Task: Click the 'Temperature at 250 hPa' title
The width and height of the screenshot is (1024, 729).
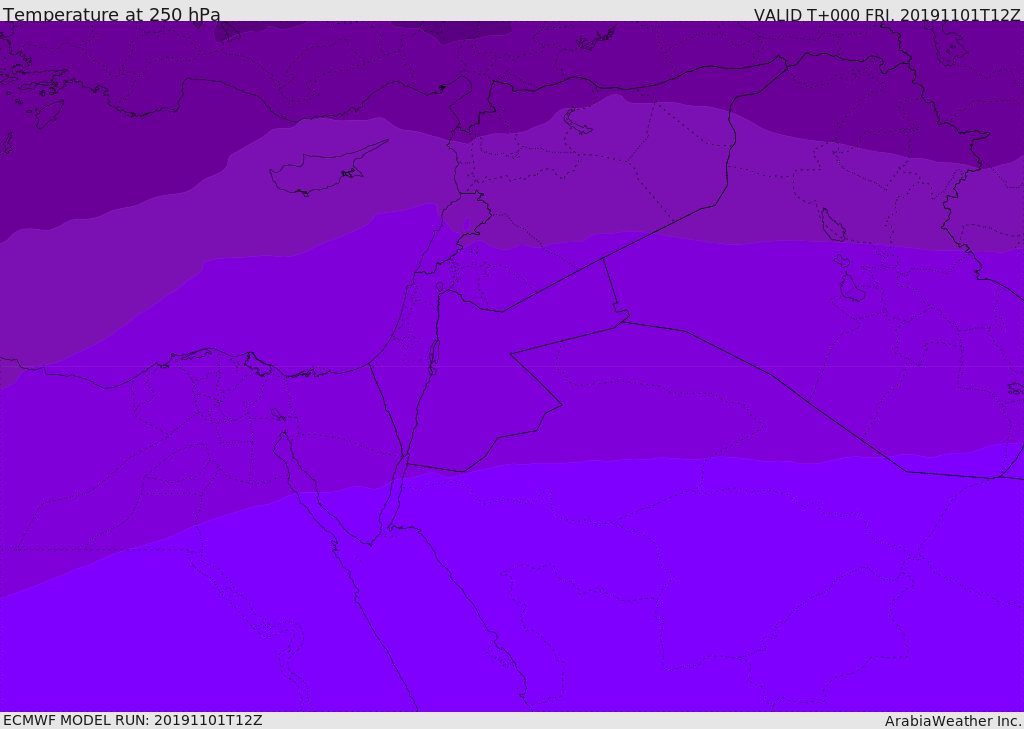Action: pyautogui.click(x=112, y=14)
